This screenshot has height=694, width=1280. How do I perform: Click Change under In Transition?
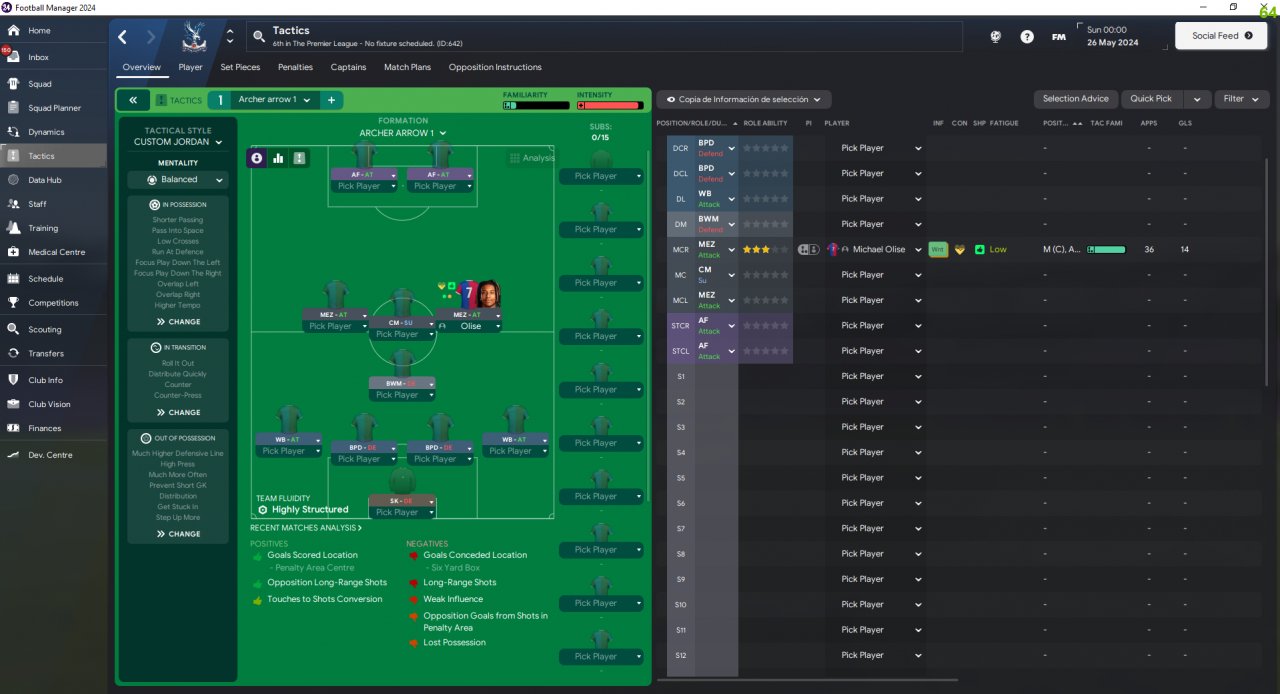178,412
